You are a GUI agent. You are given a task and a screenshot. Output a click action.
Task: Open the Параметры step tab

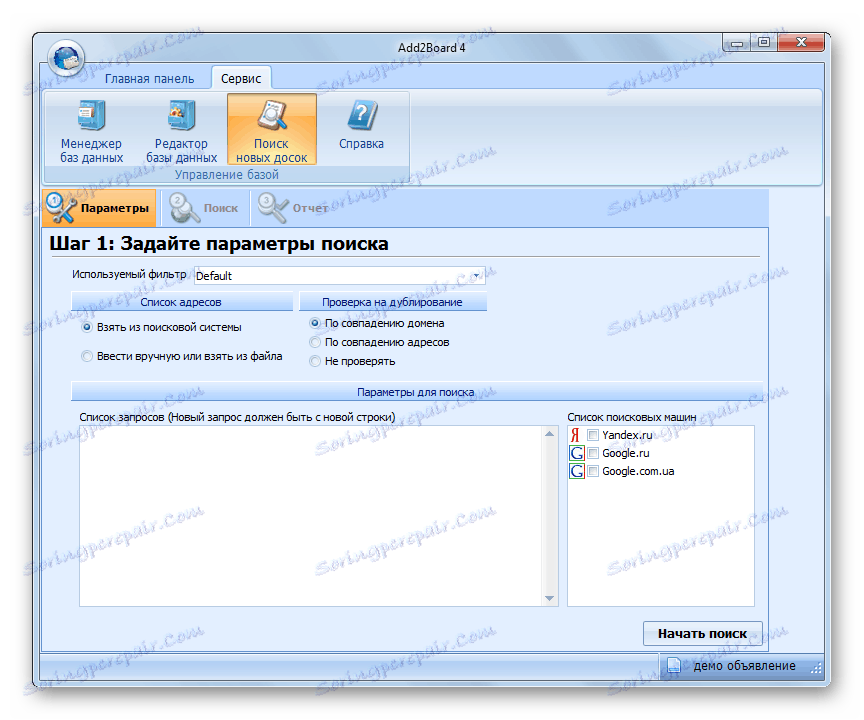(99, 208)
